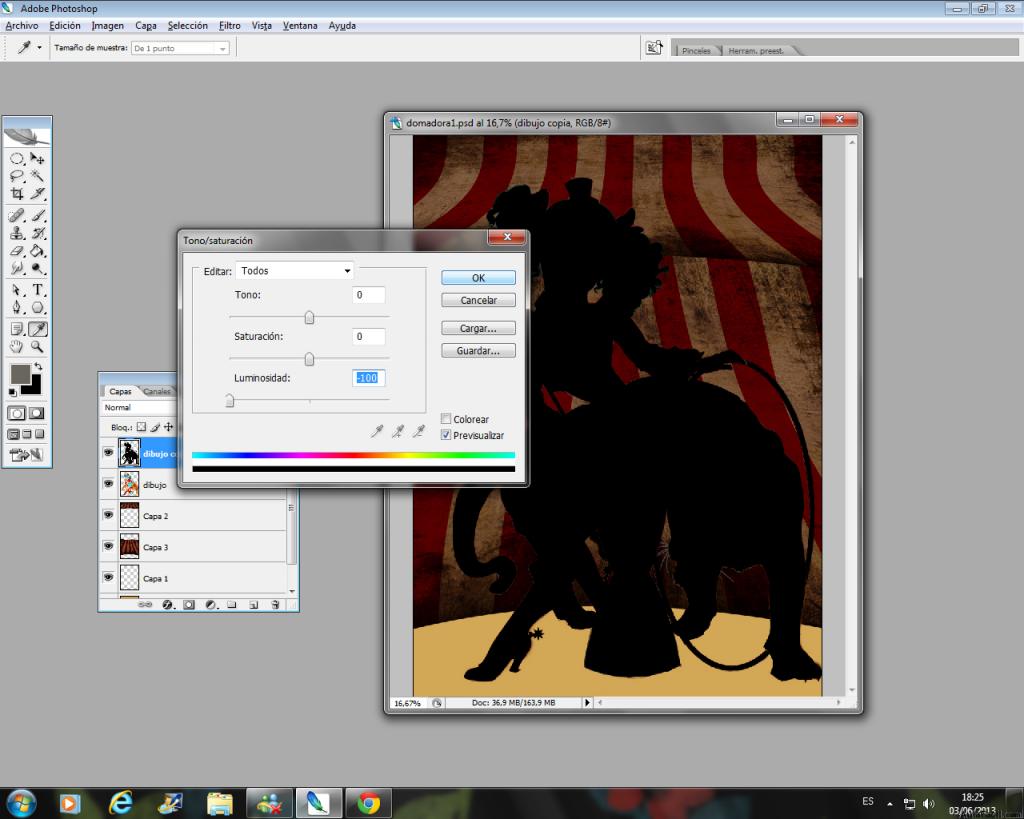Show hidden system tray icons
Screen dimensions: 1024x819
coord(889,803)
